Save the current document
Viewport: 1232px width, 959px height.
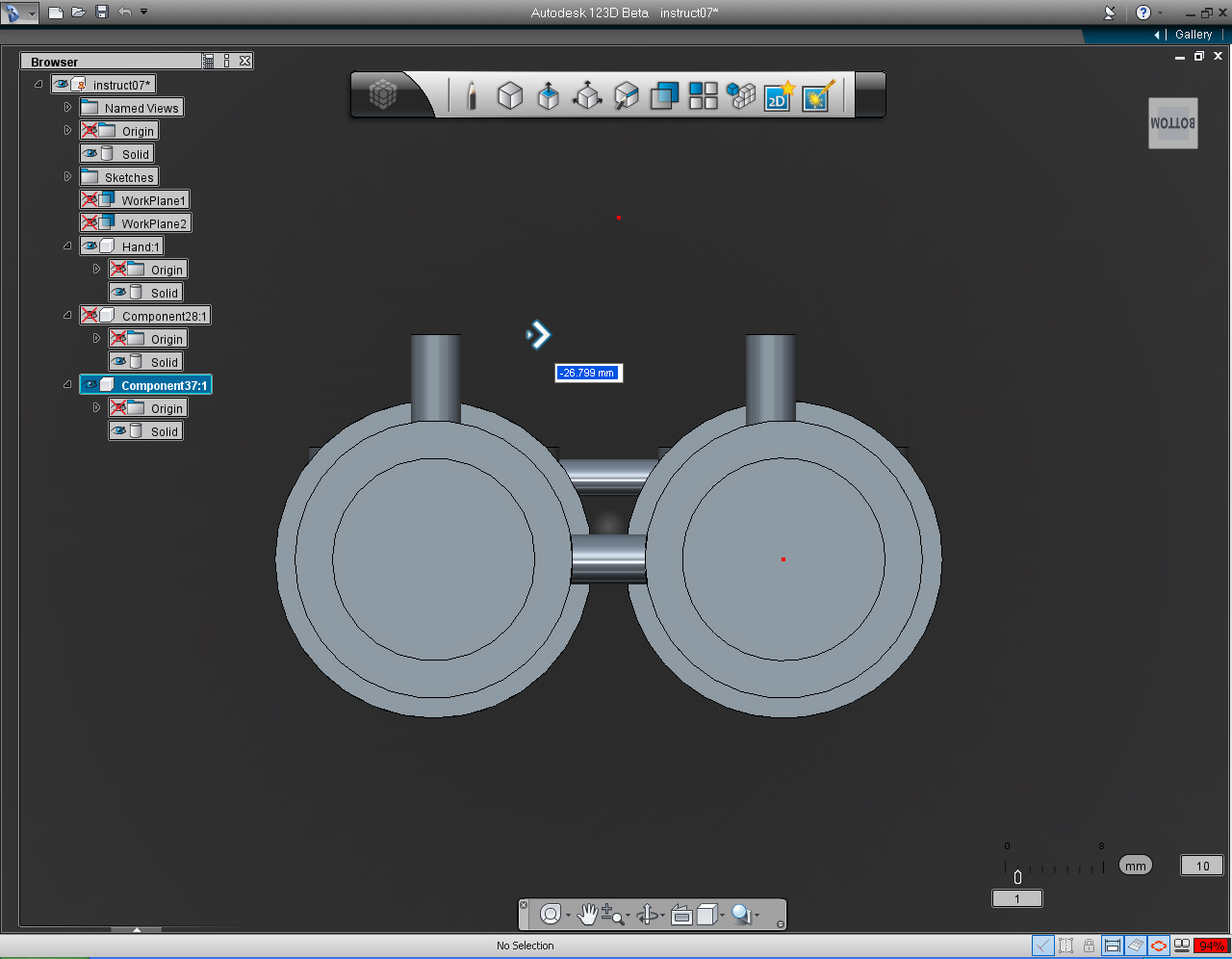point(101,13)
